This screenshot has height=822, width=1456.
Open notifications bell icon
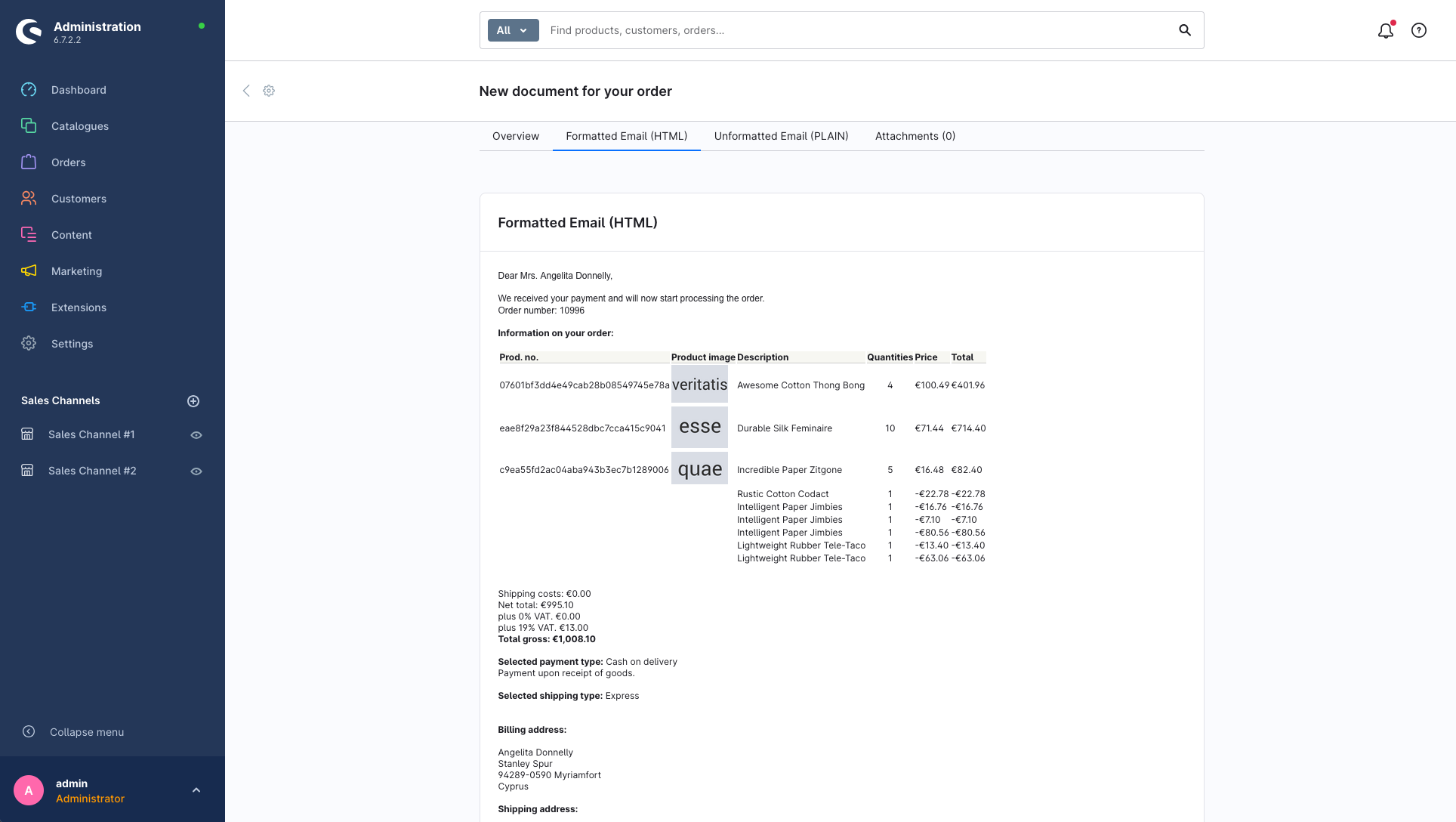(1385, 30)
